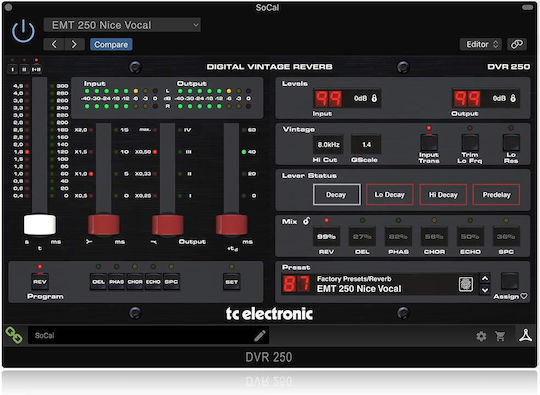Click the Factory Presets/Reverb path text

(354, 279)
